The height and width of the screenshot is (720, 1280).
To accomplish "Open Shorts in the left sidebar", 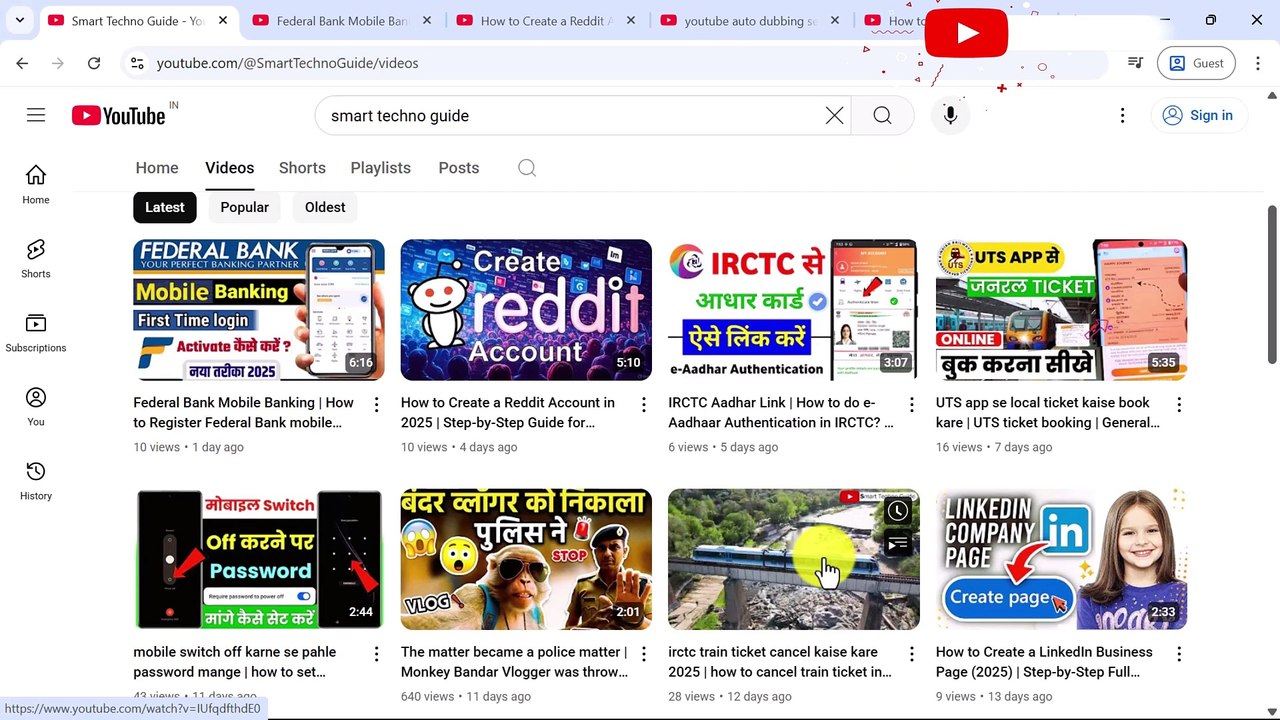I will point(36,259).
